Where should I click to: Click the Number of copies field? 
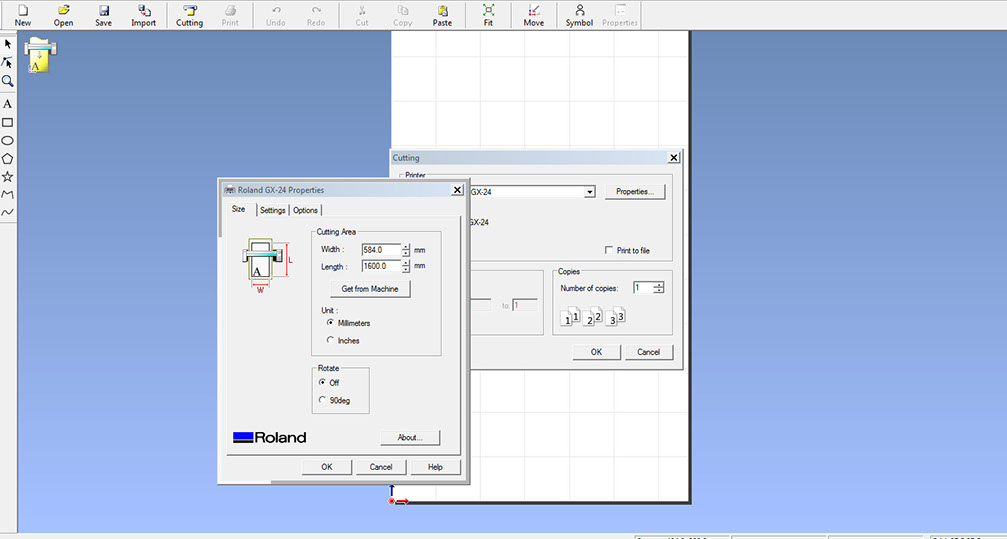pos(643,288)
